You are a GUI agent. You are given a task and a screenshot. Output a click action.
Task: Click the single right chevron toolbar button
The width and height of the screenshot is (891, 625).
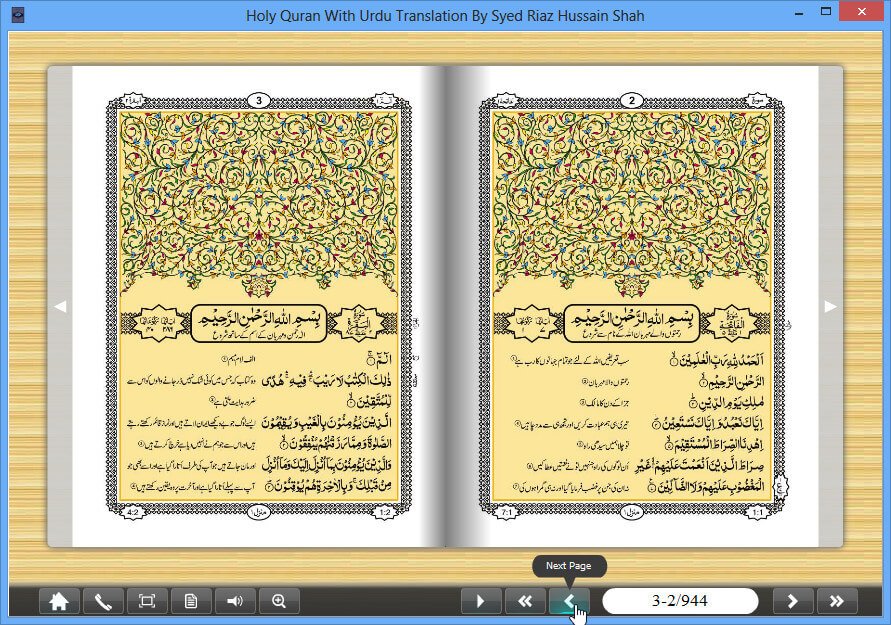tap(793, 601)
